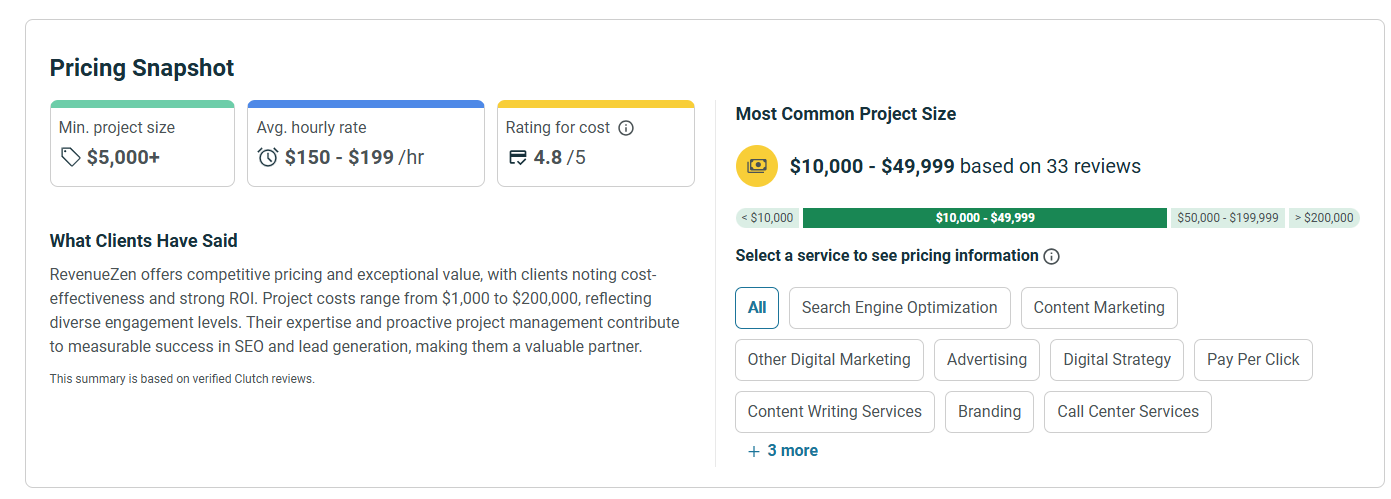Expand the 3 more services list
The image size is (1391, 499).
pos(782,451)
